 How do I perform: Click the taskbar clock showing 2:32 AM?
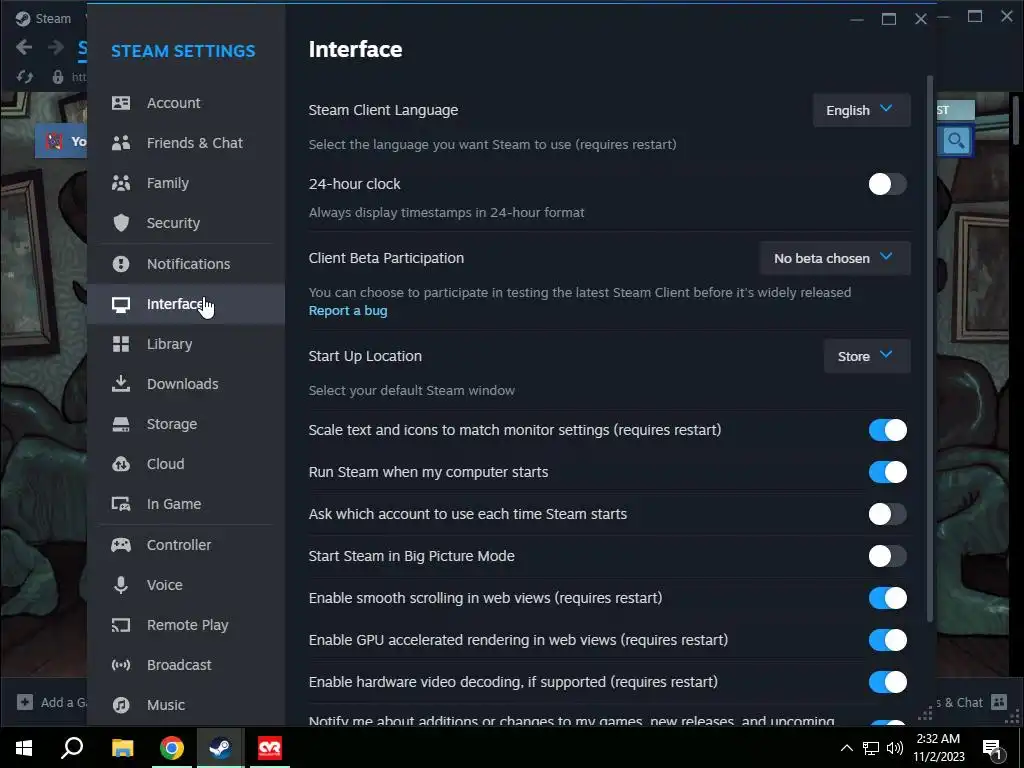coord(938,748)
